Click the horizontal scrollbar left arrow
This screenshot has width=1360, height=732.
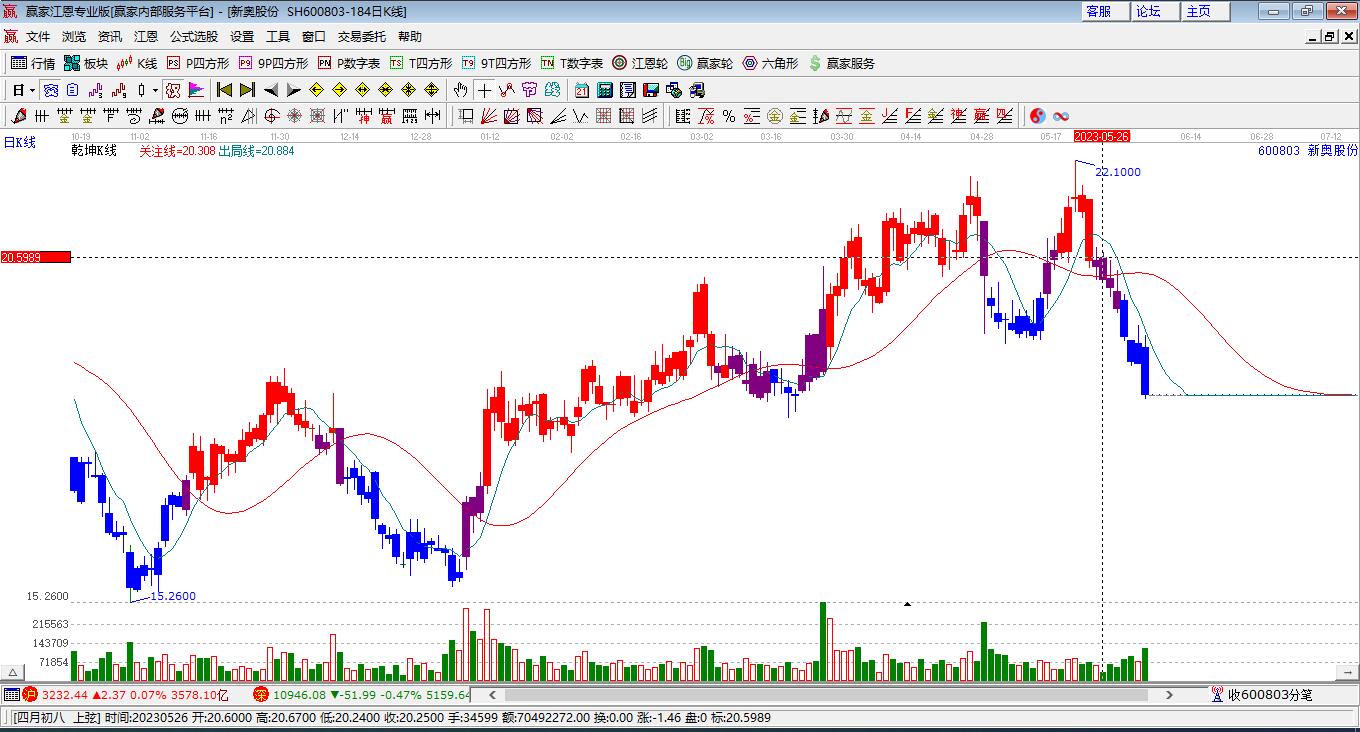tap(491, 694)
